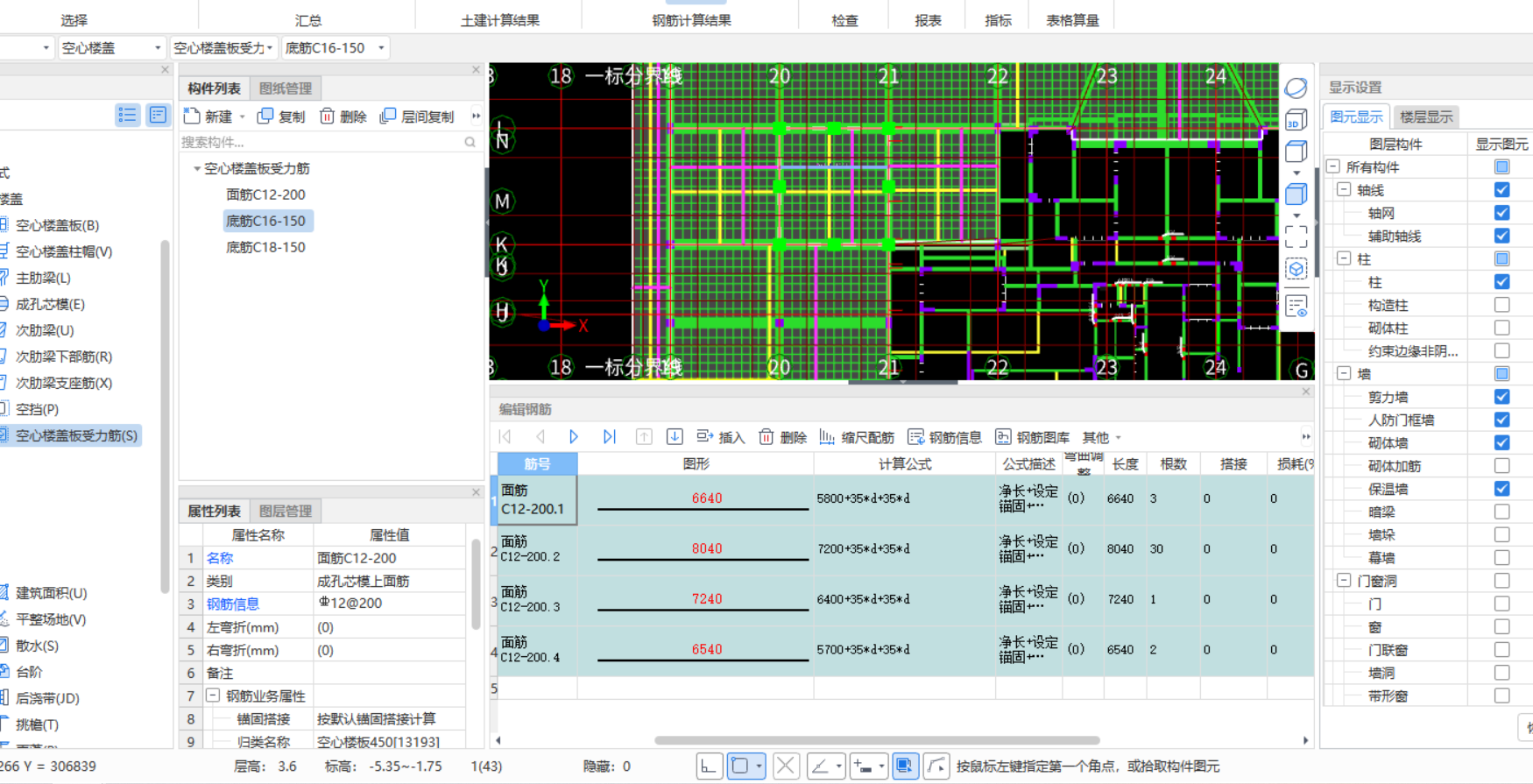Click the 名称 property link
The height and width of the screenshot is (784, 1533).
(x=220, y=558)
